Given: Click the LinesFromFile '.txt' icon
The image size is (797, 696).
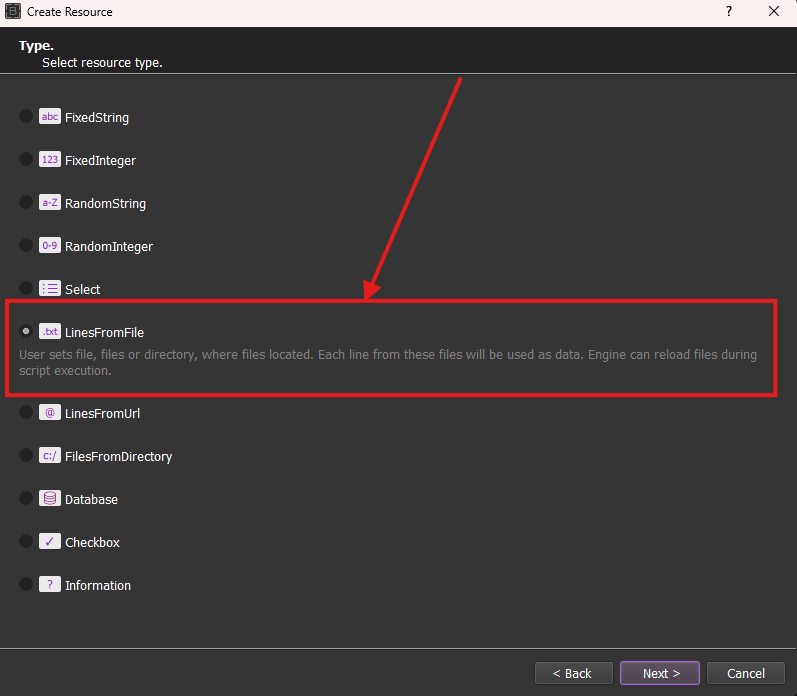Looking at the screenshot, I should (50, 332).
